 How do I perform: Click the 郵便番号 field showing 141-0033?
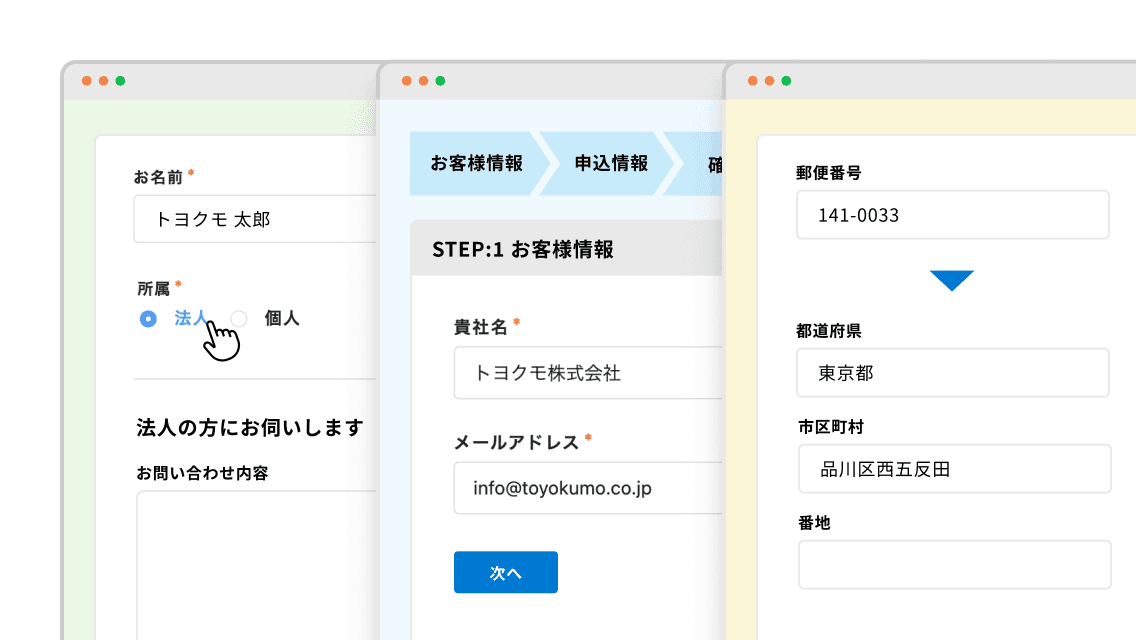(952, 215)
